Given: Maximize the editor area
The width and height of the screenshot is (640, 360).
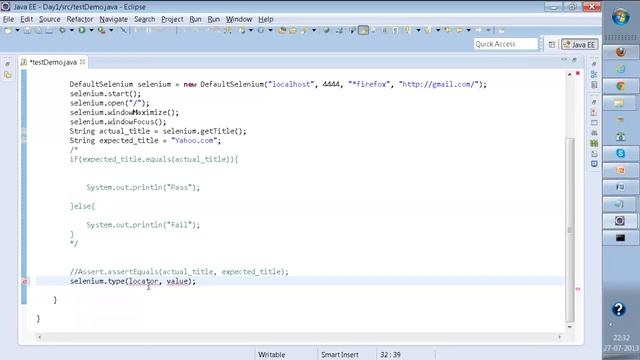Looking at the screenshot, I should tap(574, 60).
